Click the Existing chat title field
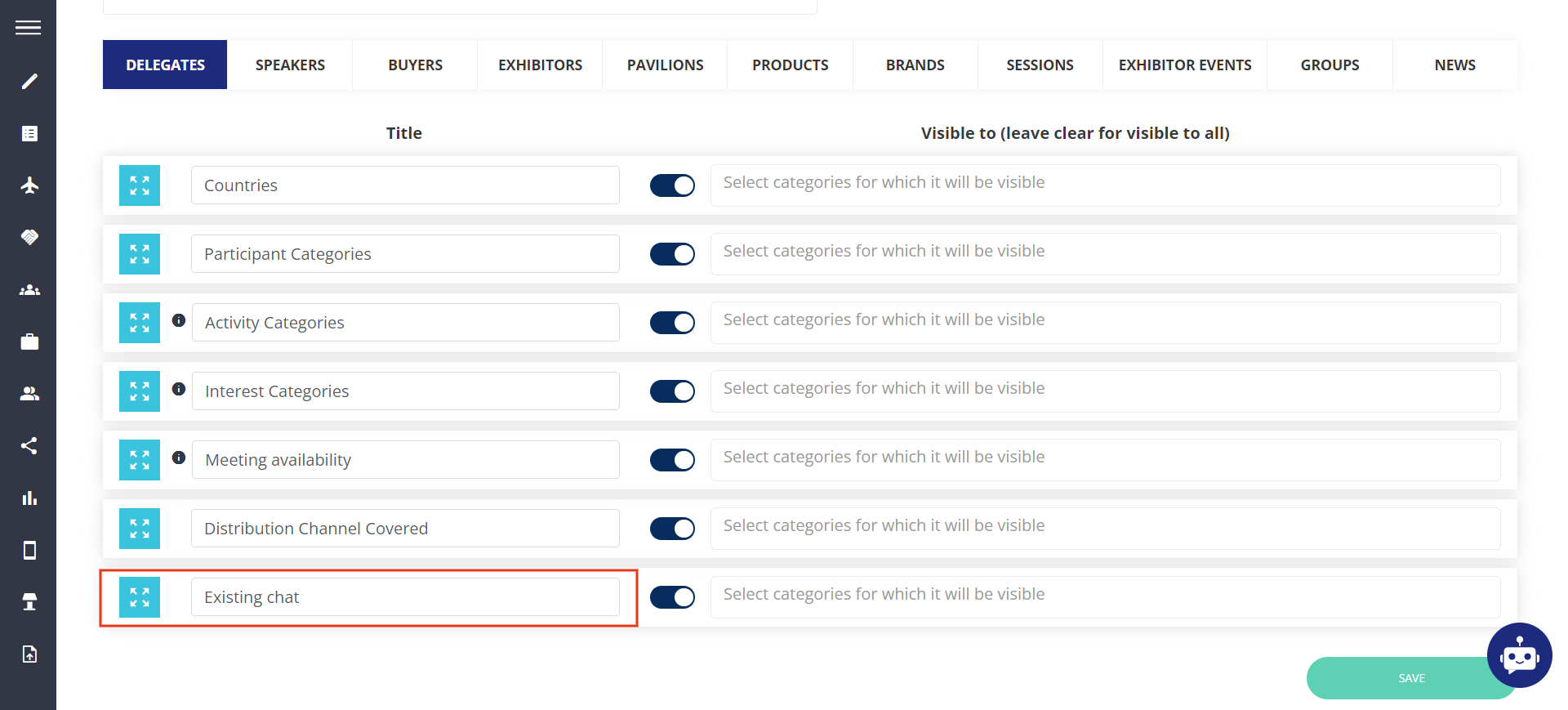1568x710 pixels. click(405, 597)
